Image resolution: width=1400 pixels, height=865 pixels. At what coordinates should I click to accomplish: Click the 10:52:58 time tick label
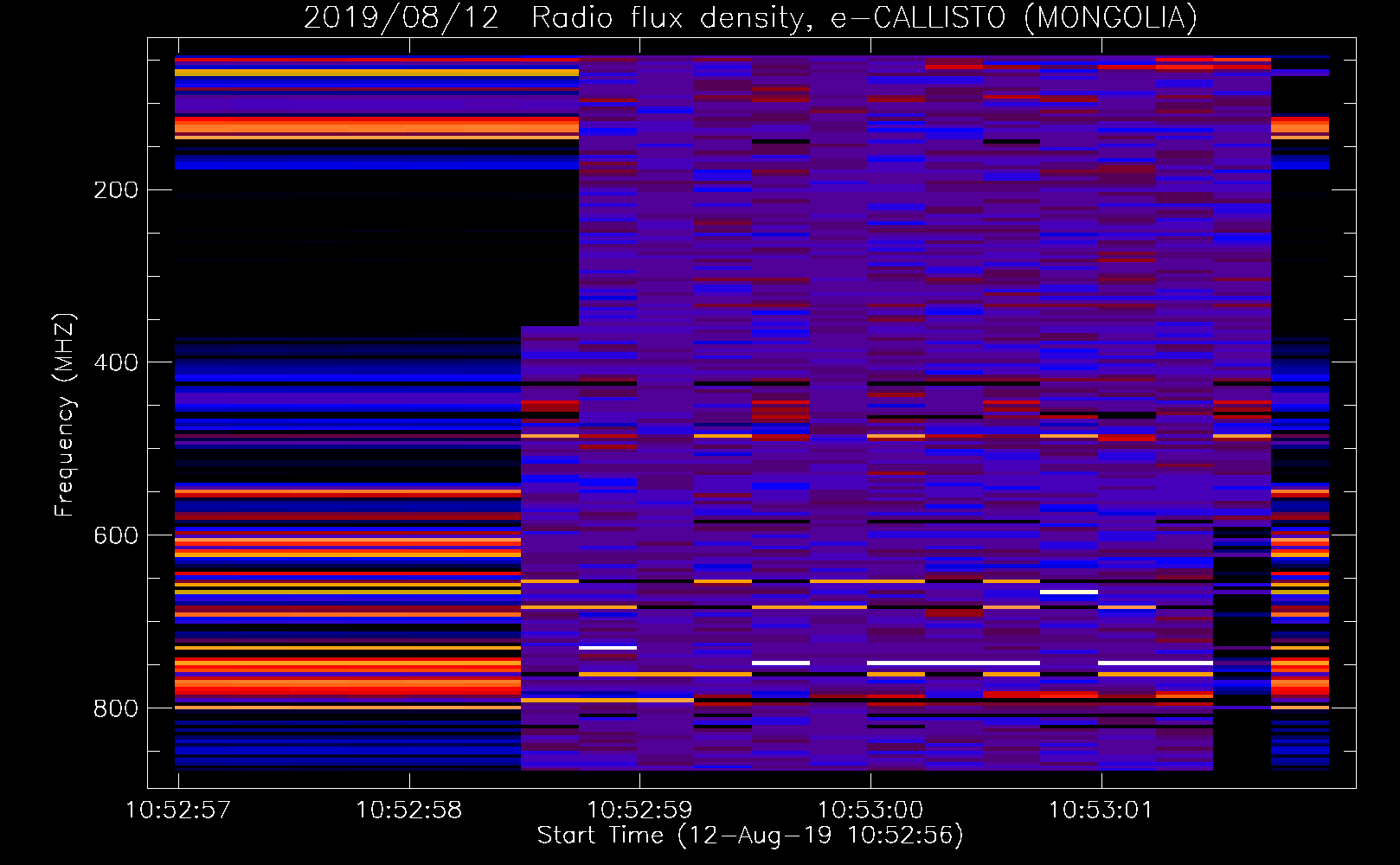click(x=409, y=811)
